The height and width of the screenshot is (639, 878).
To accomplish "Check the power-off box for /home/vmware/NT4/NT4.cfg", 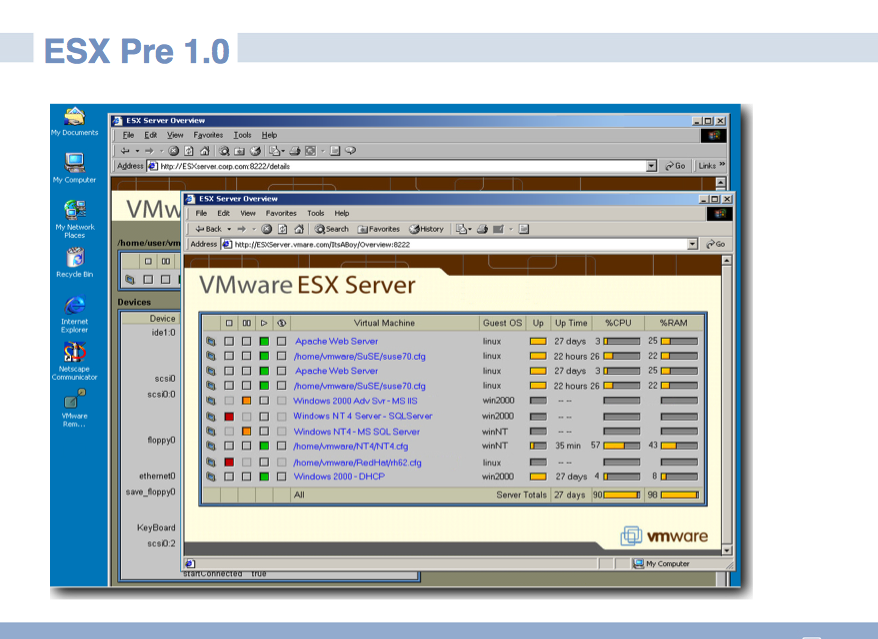I will 229,446.
